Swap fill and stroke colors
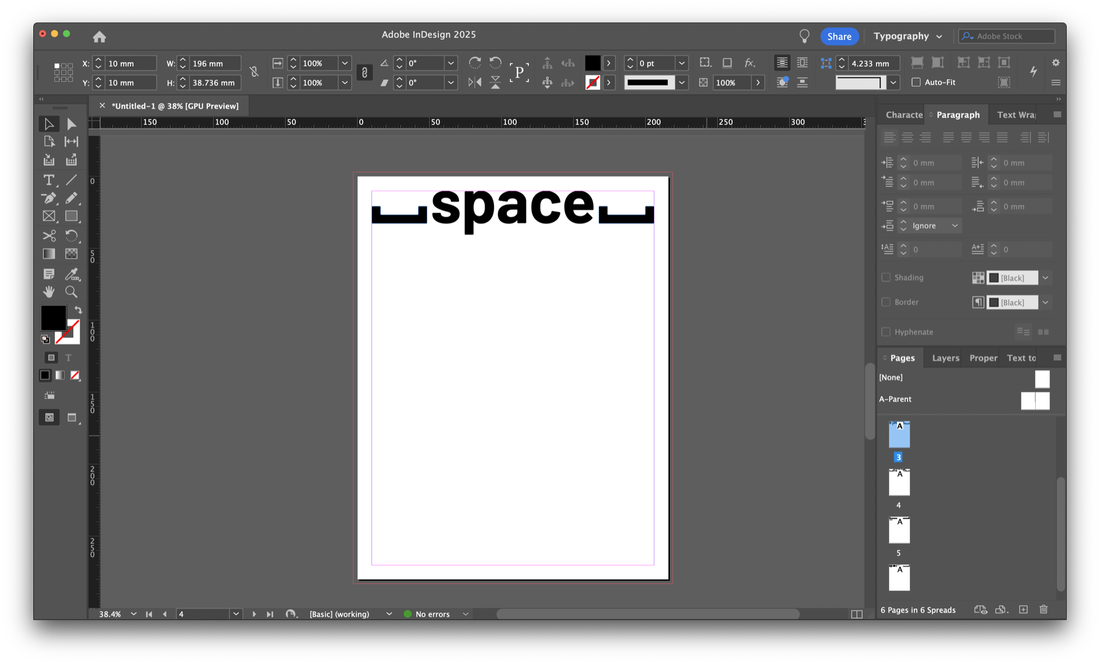1100x664 pixels. [x=78, y=310]
